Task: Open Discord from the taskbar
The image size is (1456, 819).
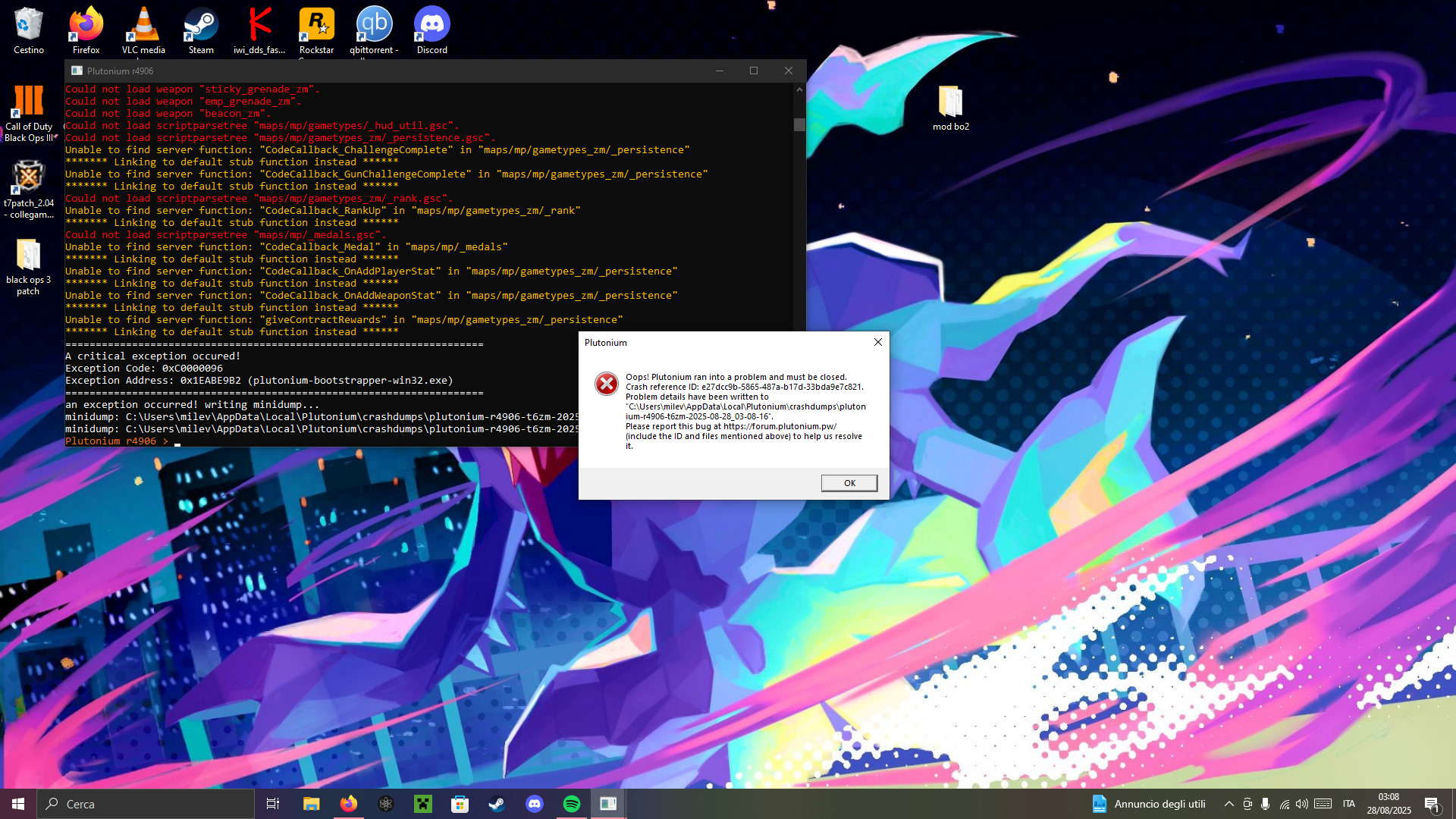Action: 535,804
